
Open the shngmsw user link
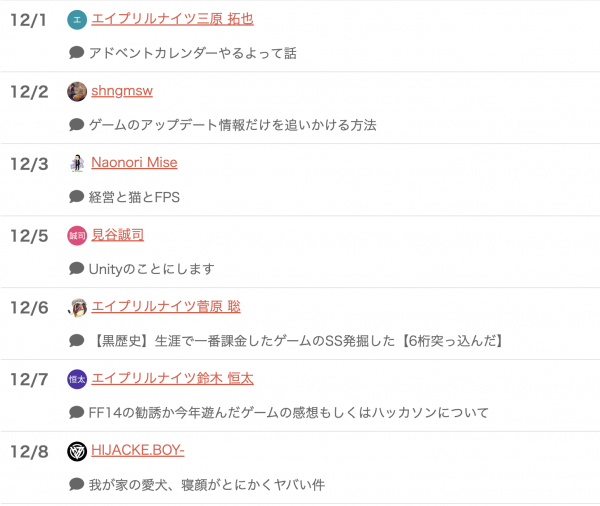[x=122, y=91]
